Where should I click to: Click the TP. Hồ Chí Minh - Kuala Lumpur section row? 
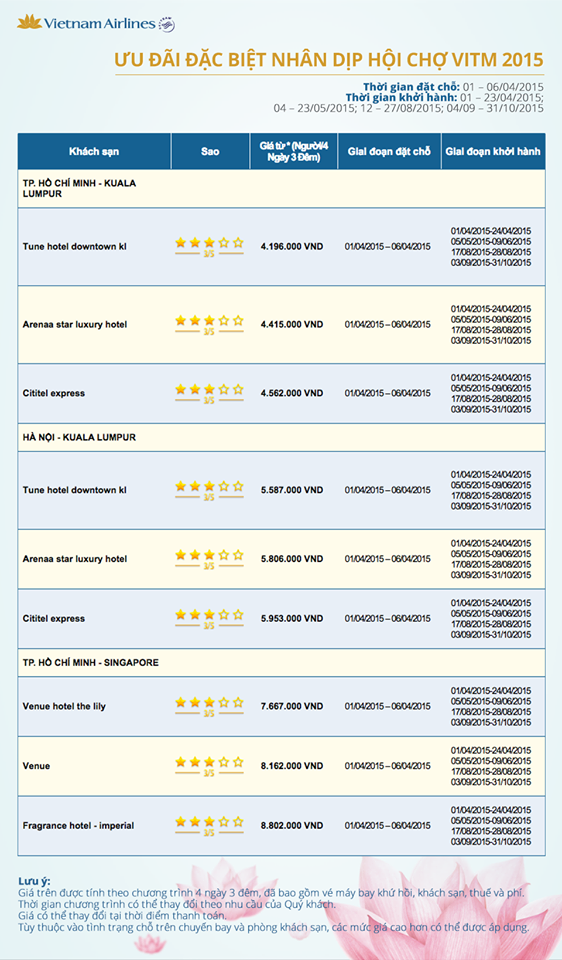[x=282, y=189]
